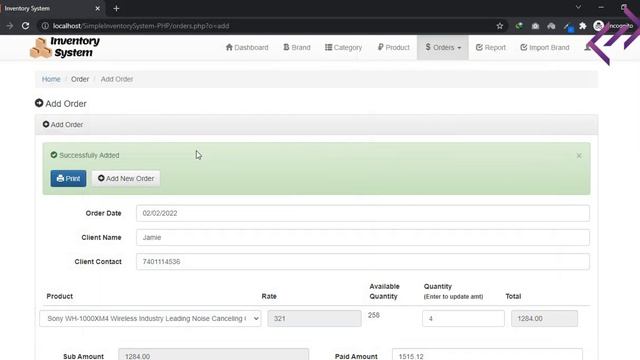Screen dimensions: 640x360
Task: Navigate to the Product page
Action: [393, 47]
